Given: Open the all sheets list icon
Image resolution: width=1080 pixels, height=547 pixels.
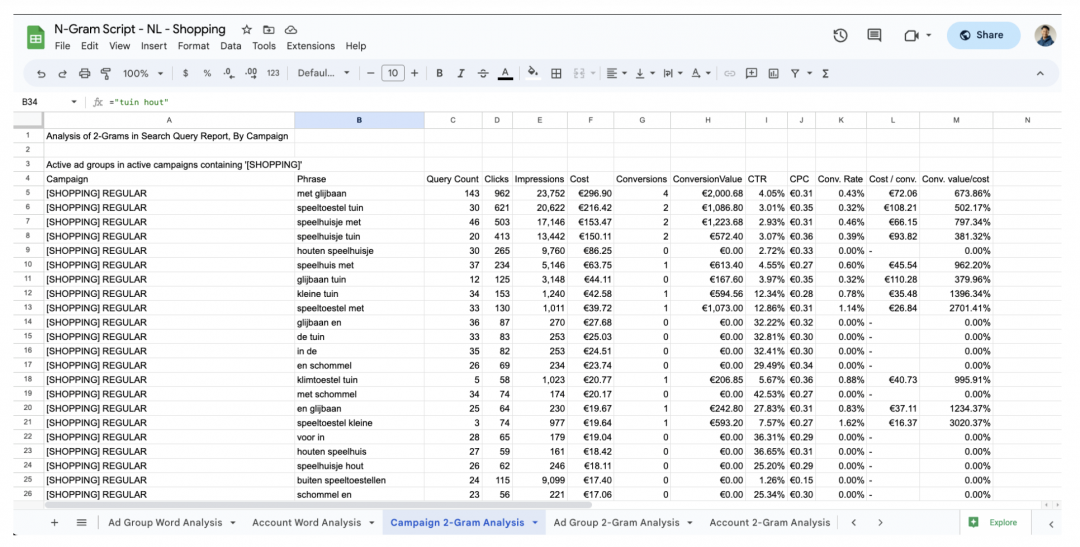Looking at the screenshot, I should (81, 523).
